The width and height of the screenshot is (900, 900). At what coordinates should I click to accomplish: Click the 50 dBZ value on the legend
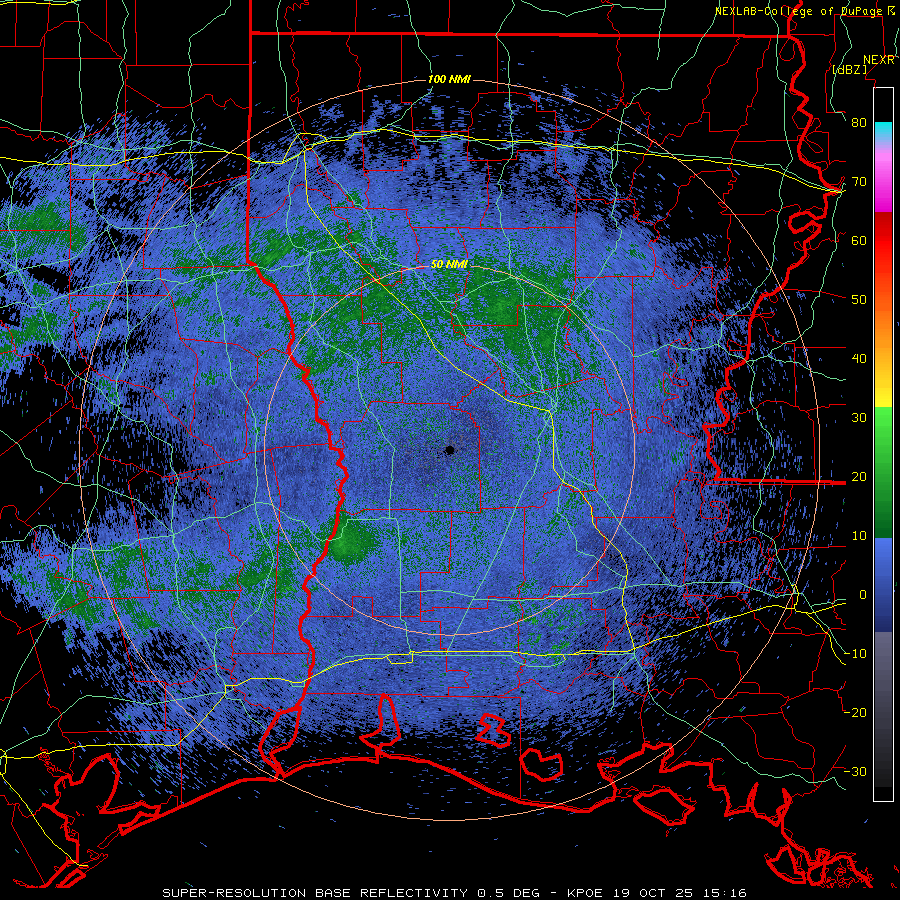pyautogui.click(x=859, y=300)
